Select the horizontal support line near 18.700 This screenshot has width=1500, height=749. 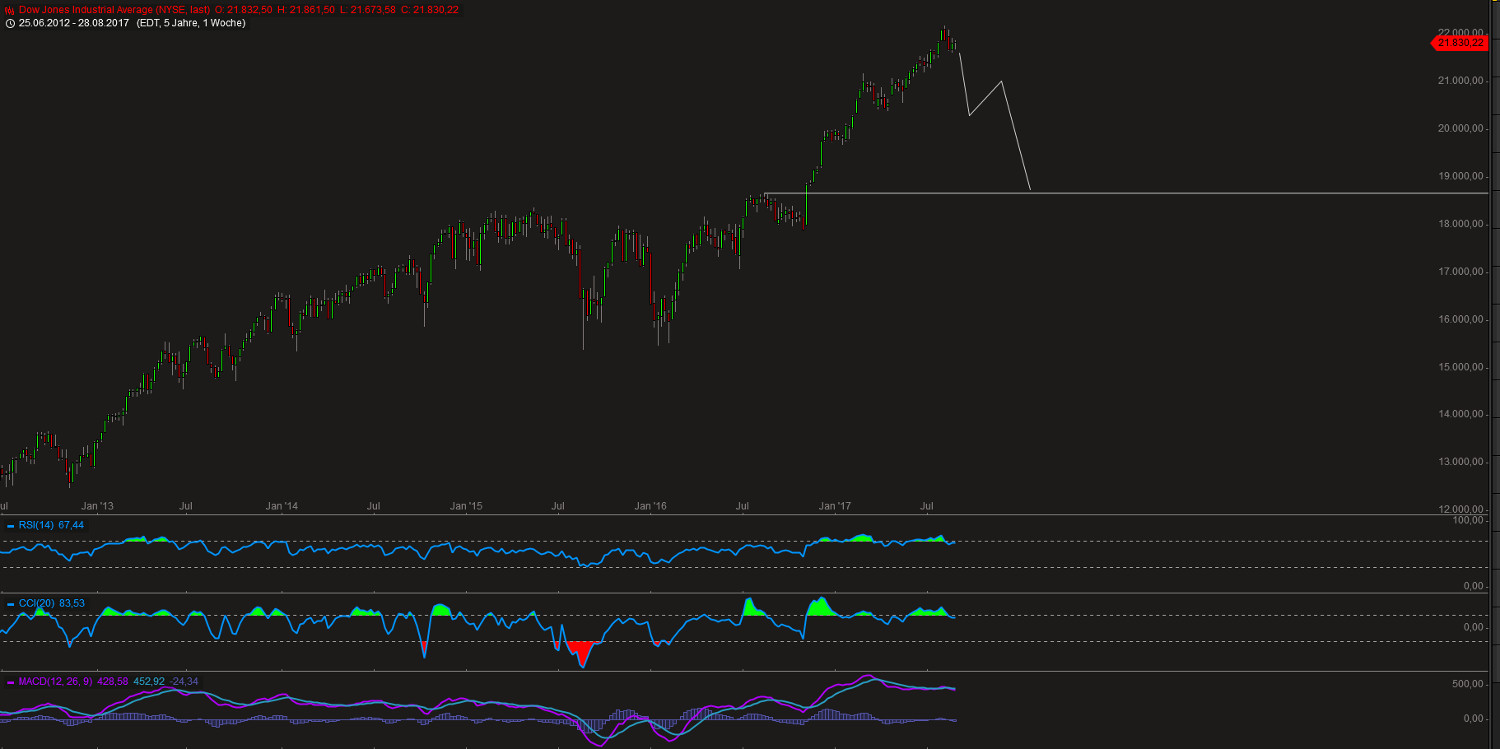1125,192
